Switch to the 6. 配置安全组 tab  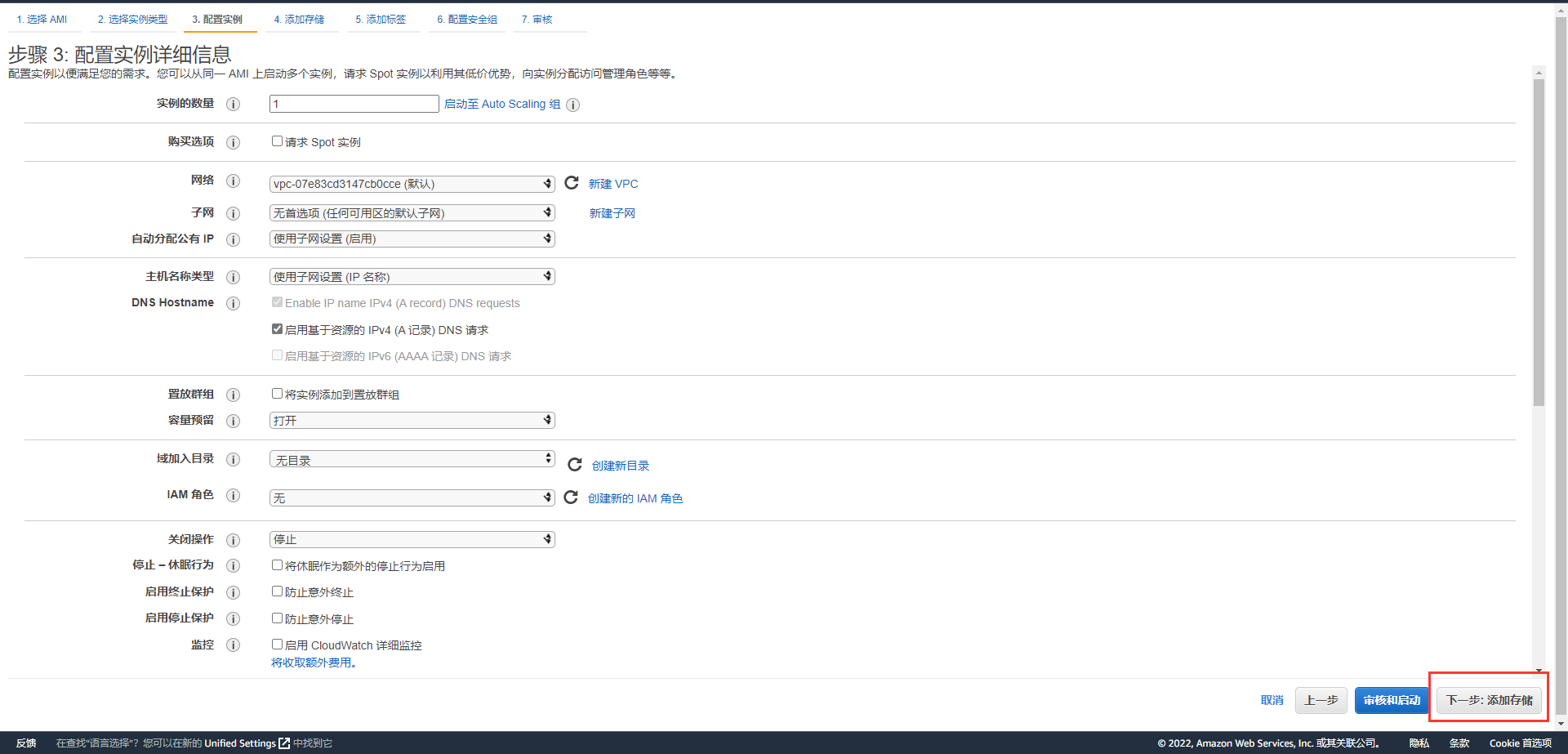[x=467, y=20]
